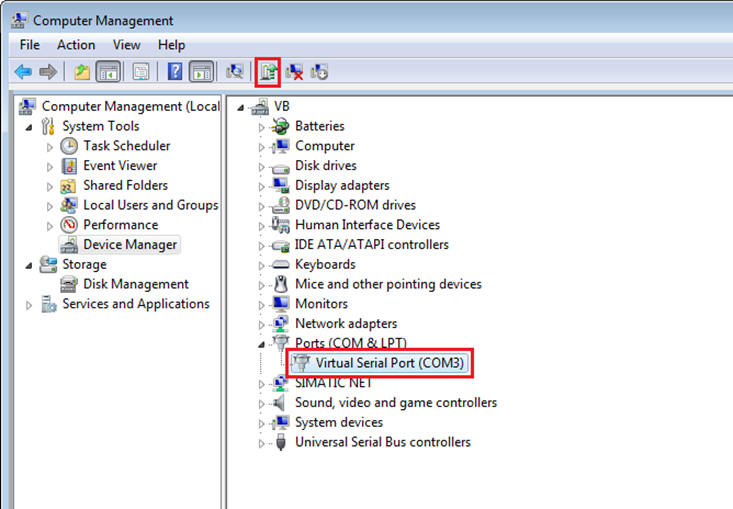Expand the Task Scheduler node
733x509 pixels.
tap(50, 147)
